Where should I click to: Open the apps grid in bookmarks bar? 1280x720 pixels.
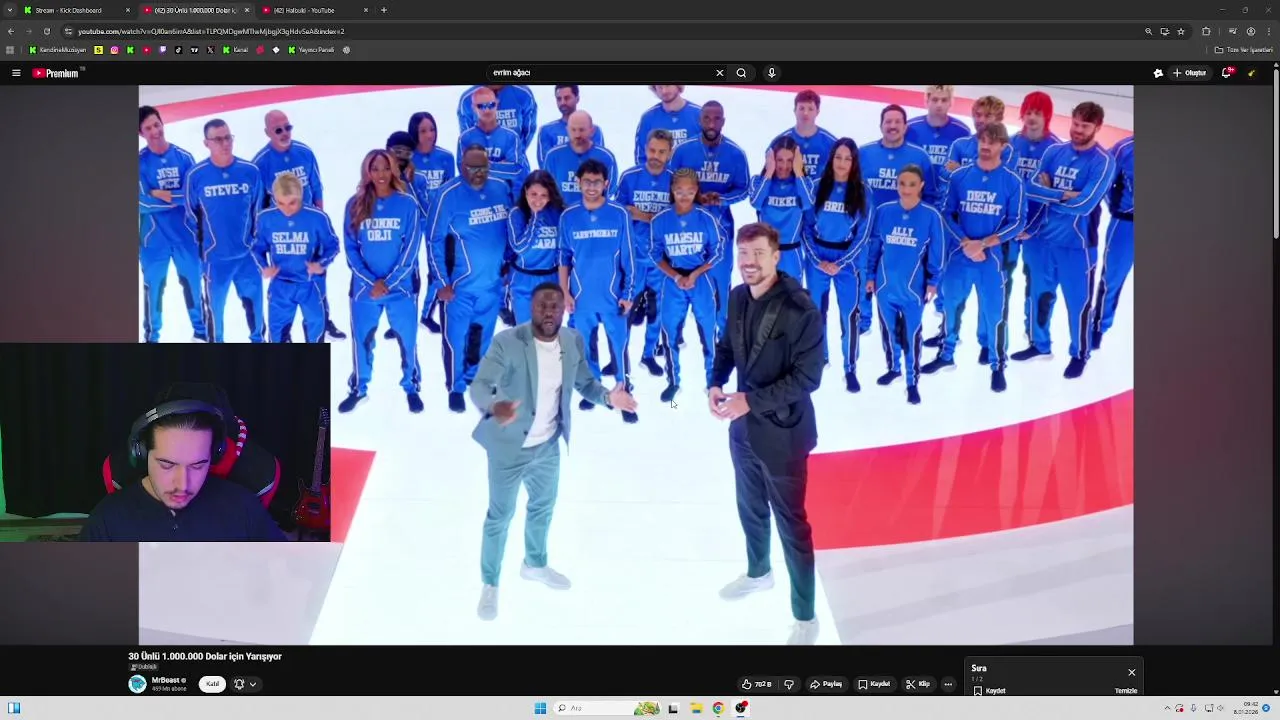click(x=10, y=50)
